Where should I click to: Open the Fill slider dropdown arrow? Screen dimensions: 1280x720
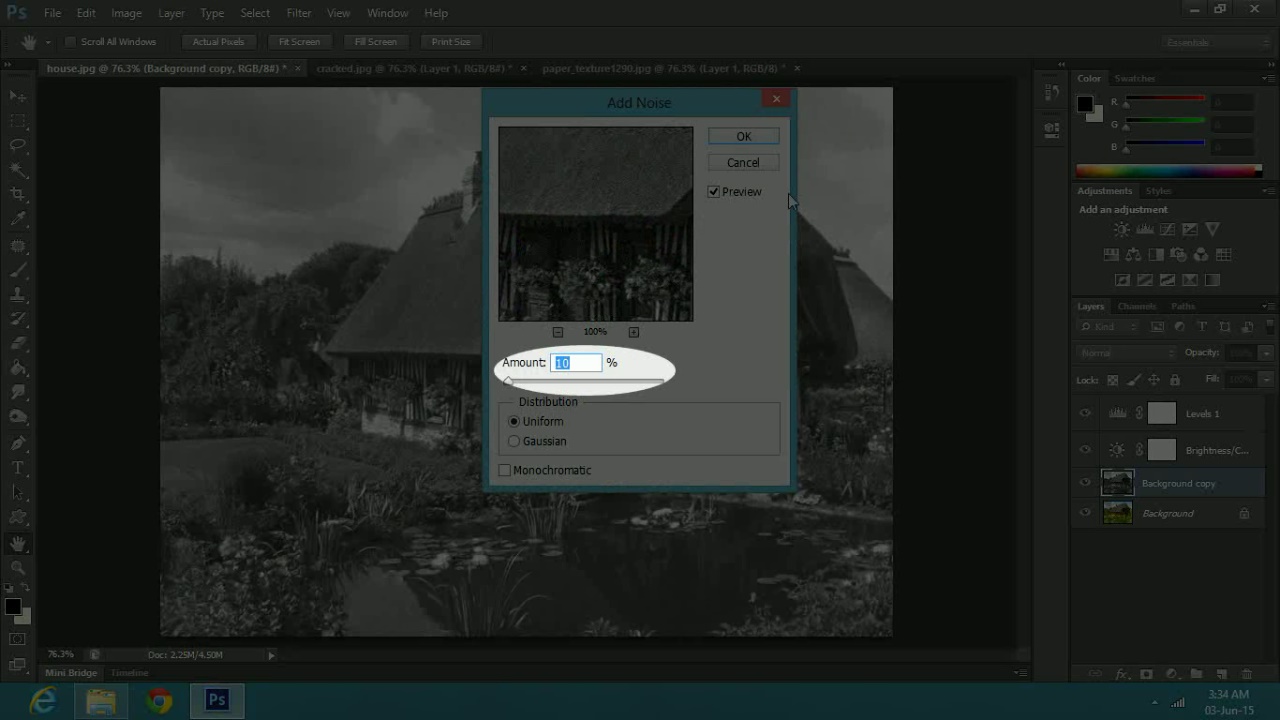click(1266, 380)
